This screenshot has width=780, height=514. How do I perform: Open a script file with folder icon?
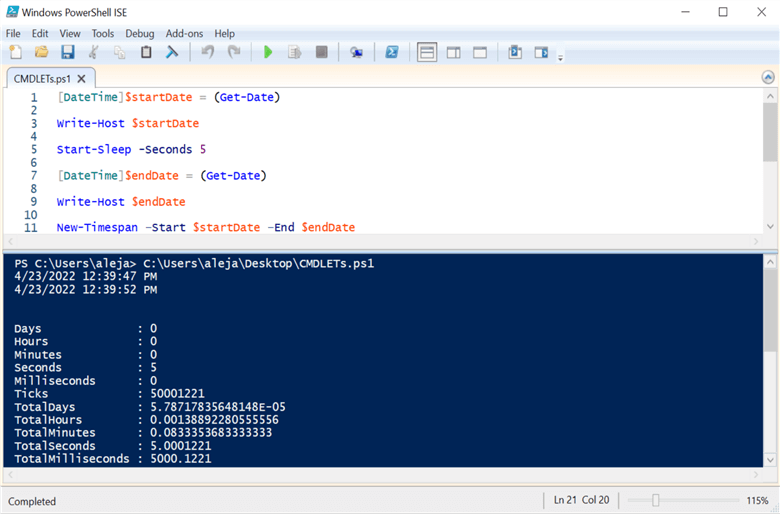pos(42,52)
